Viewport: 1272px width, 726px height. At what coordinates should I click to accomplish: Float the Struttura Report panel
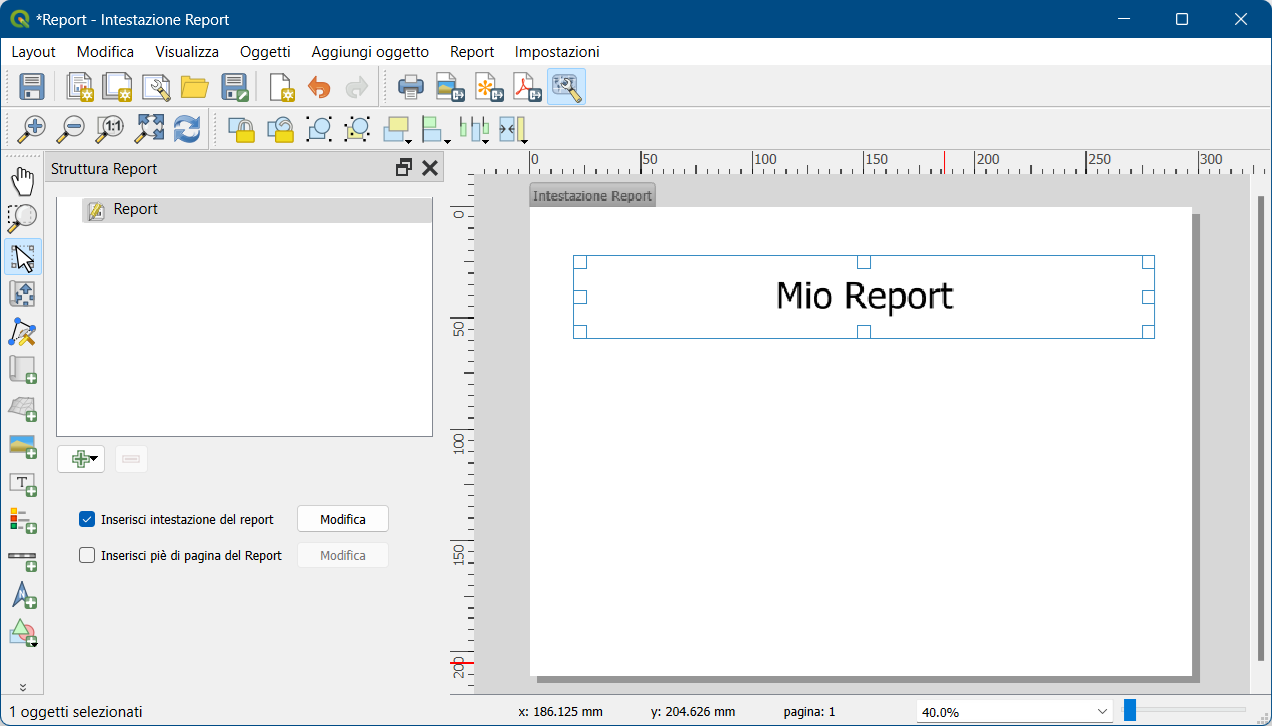[x=404, y=168]
